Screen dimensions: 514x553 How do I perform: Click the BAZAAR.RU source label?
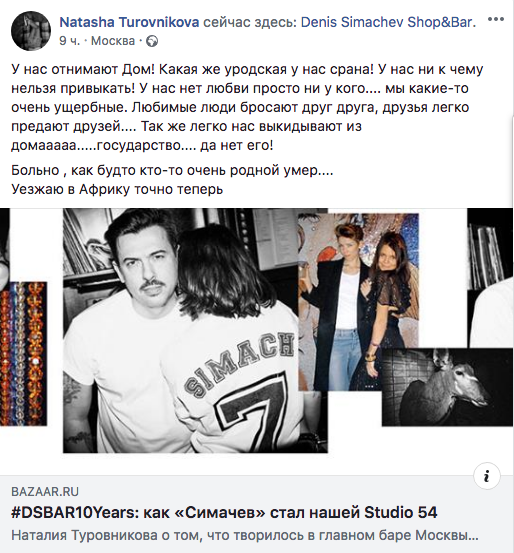click(x=45, y=492)
